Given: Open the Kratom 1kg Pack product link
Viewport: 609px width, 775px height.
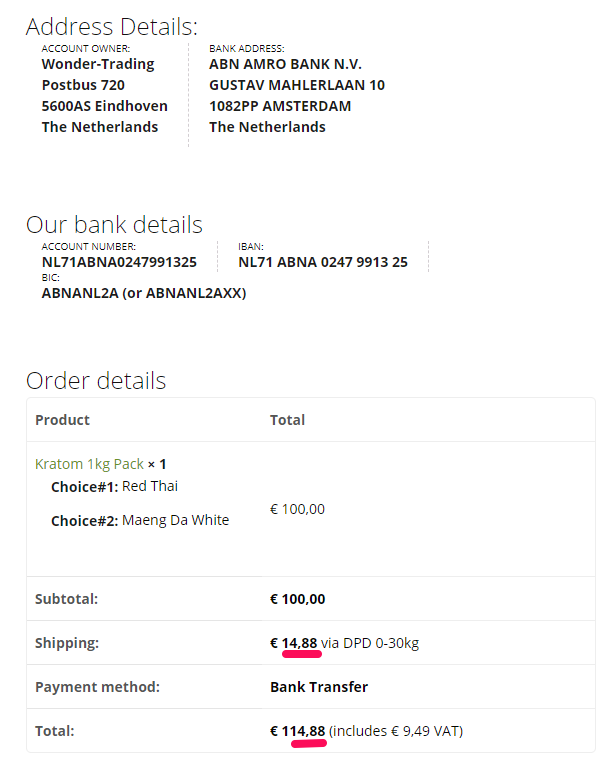Looking at the screenshot, I should [89, 464].
